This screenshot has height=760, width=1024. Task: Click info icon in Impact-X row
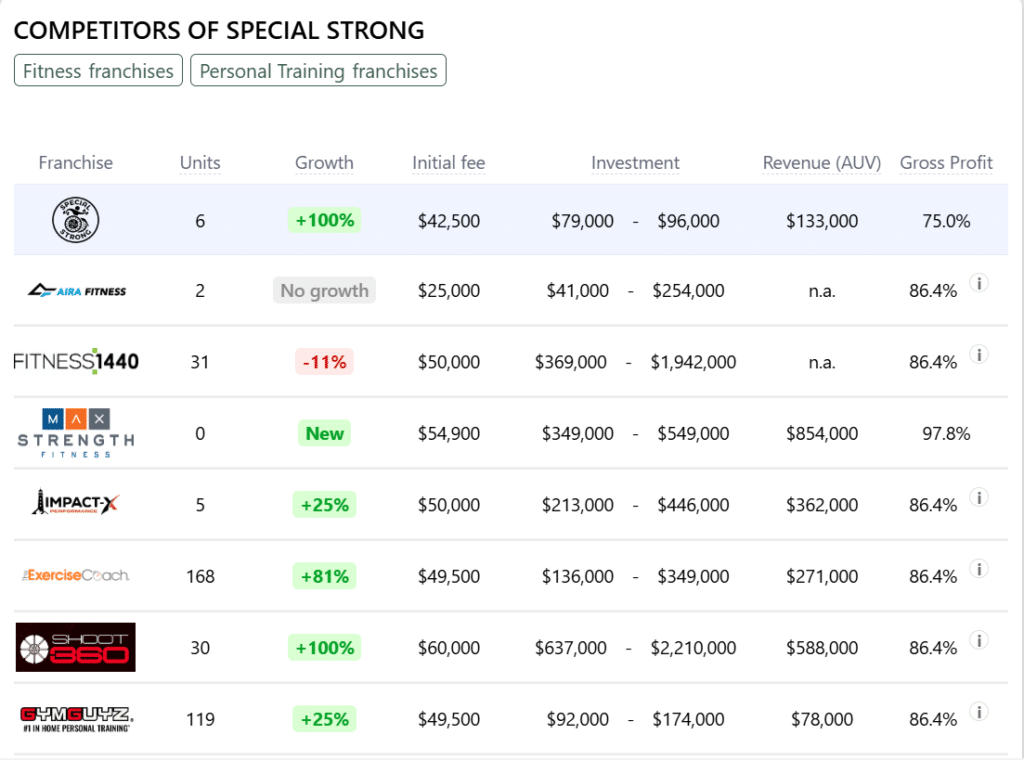(979, 498)
